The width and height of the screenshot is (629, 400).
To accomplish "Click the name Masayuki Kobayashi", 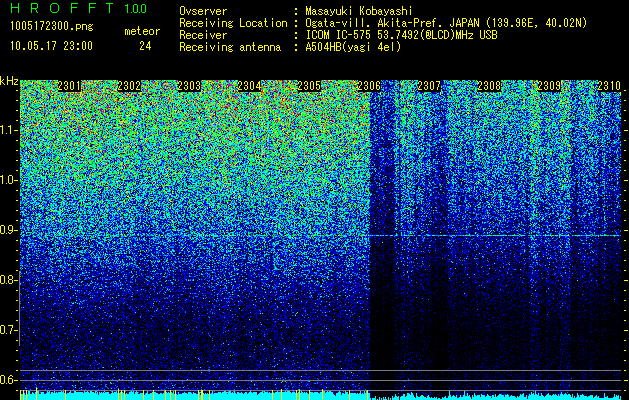I will [359, 11].
